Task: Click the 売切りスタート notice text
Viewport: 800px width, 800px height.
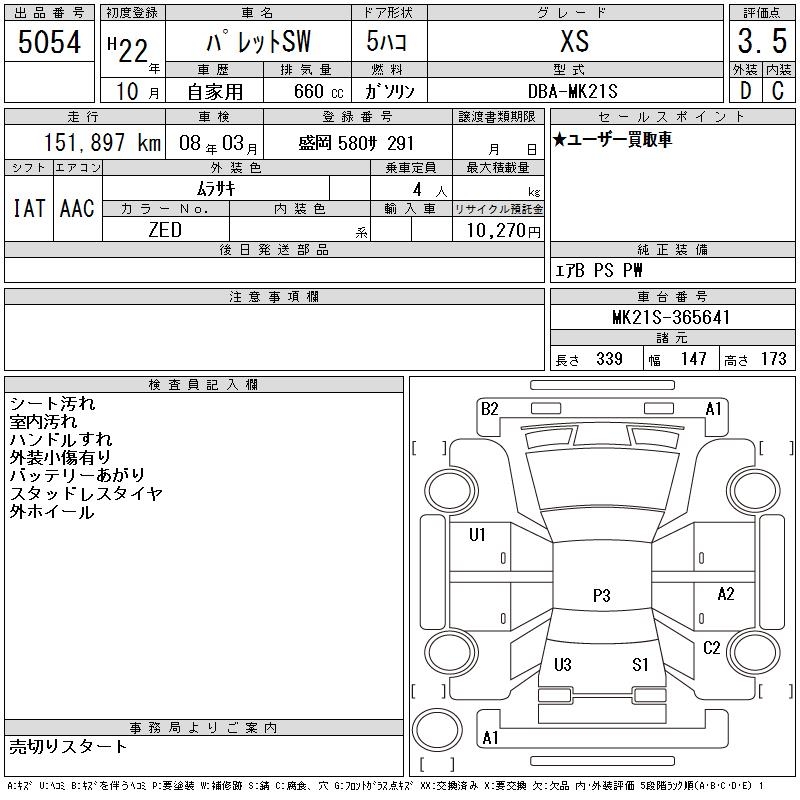Action: 69,746
